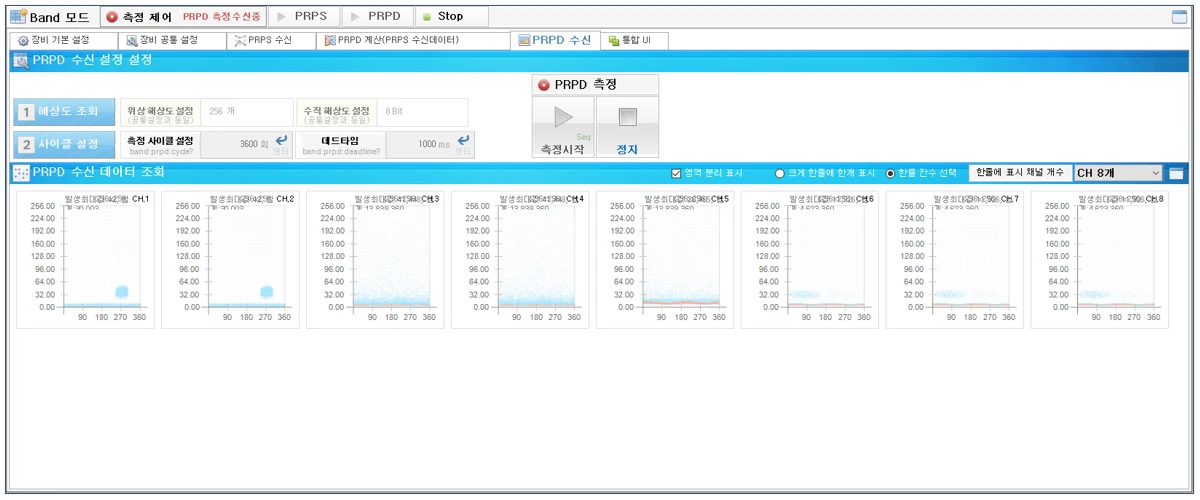Click the 정지 stop button
The image size is (1200, 500).
tap(628, 127)
